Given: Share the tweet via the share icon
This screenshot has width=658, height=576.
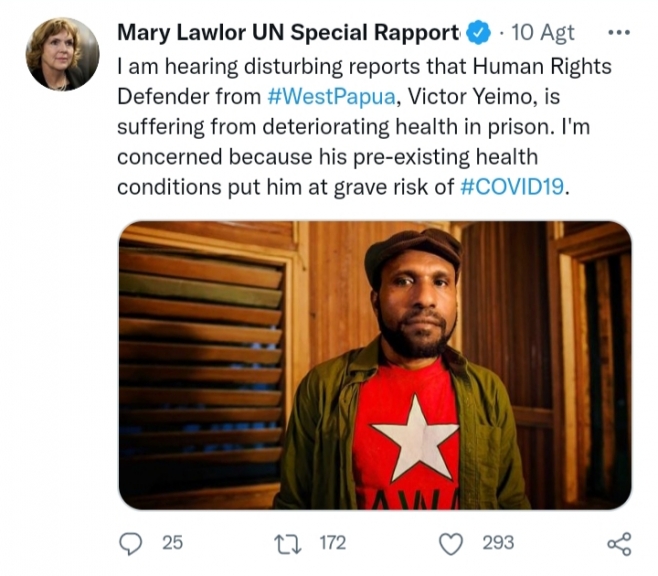Looking at the screenshot, I should pos(619,543).
